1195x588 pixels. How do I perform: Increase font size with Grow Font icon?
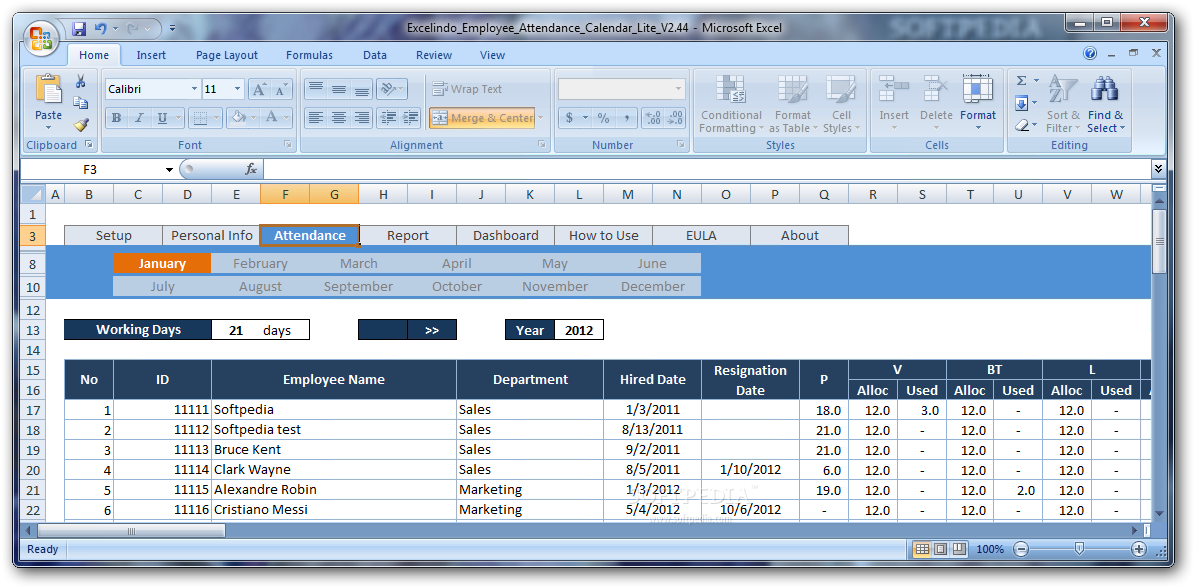point(259,89)
